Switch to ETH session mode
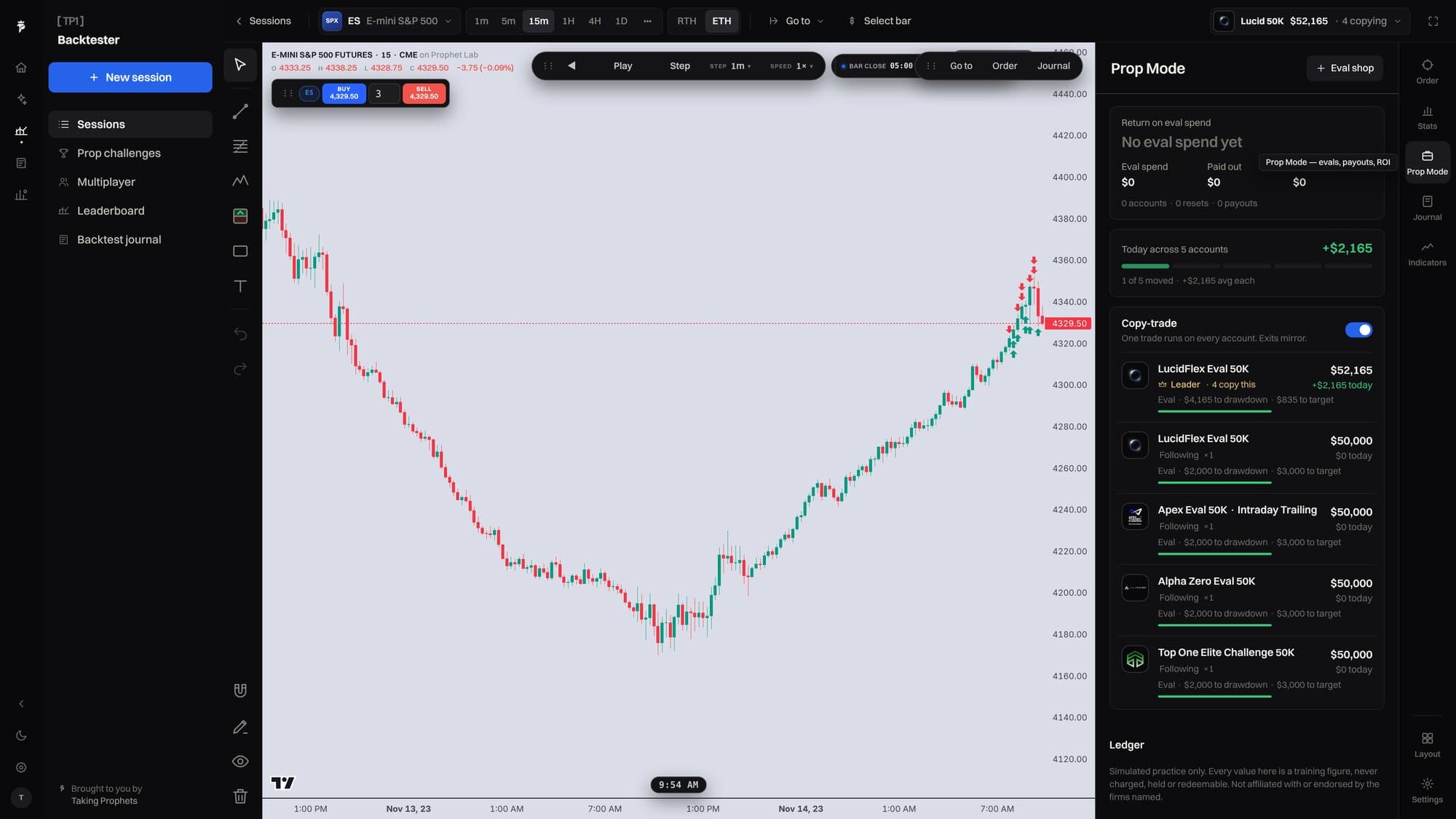The width and height of the screenshot is (1456, 819). 721,21
